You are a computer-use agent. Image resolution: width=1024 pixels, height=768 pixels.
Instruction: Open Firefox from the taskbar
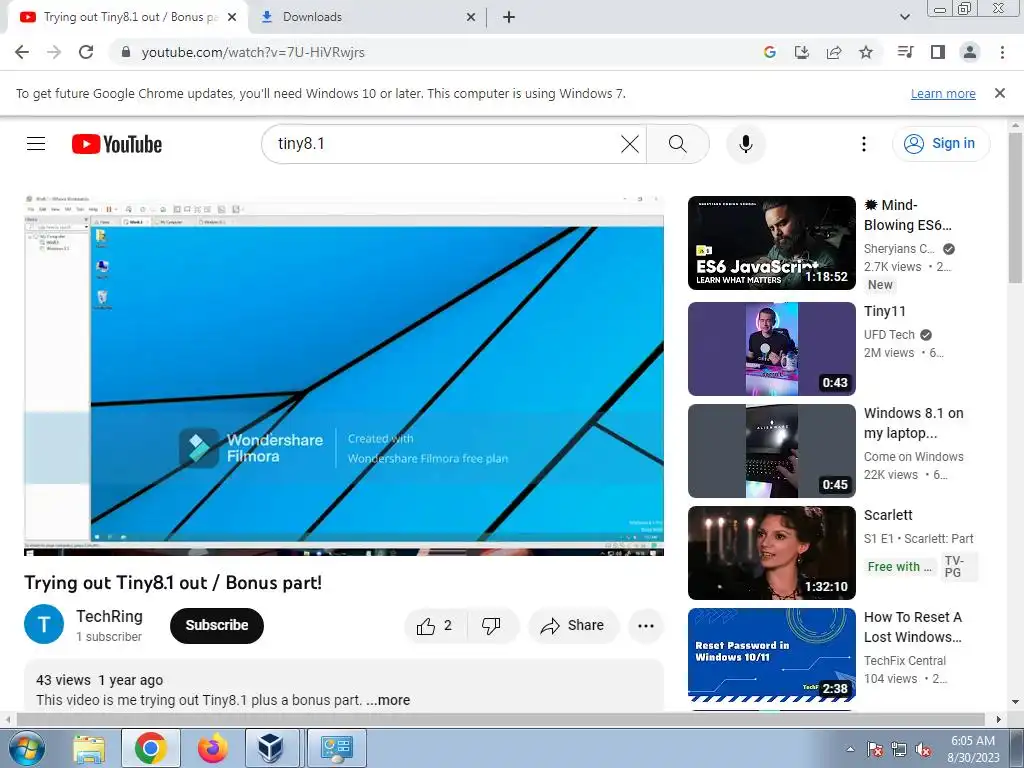(212, 748)
